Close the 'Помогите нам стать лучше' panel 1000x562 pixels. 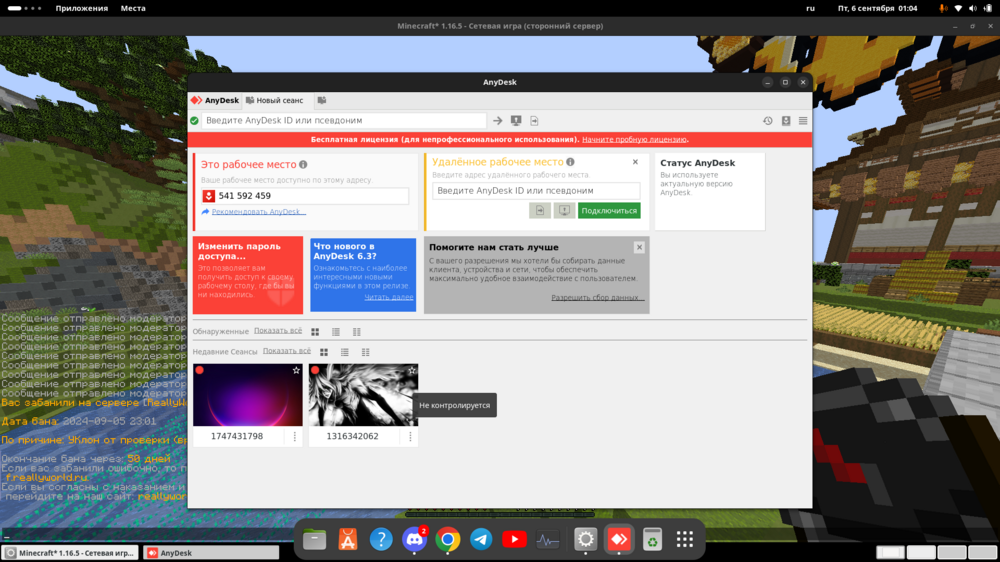[x=639, y=248]
